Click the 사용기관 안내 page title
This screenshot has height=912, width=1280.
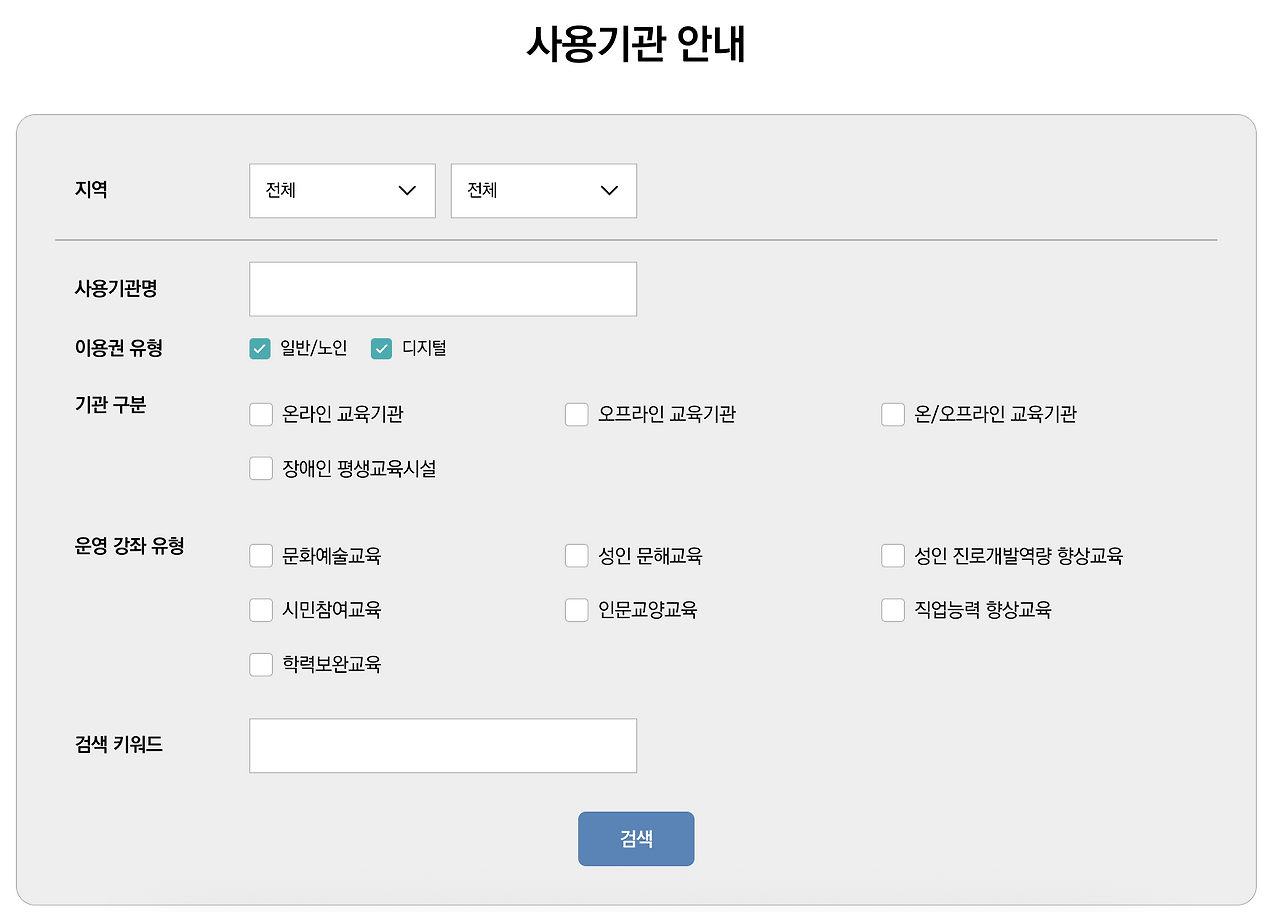pyautogui.click(x=636, y=42)
